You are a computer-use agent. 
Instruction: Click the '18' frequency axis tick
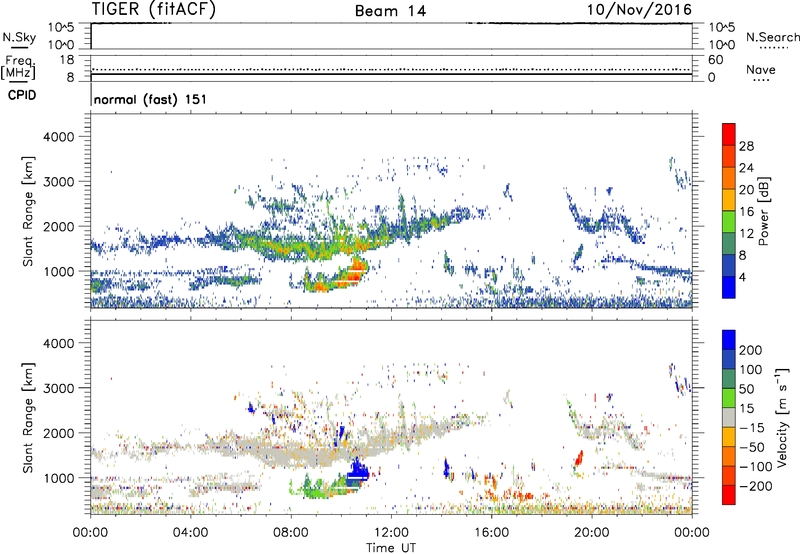pos(67,60)
